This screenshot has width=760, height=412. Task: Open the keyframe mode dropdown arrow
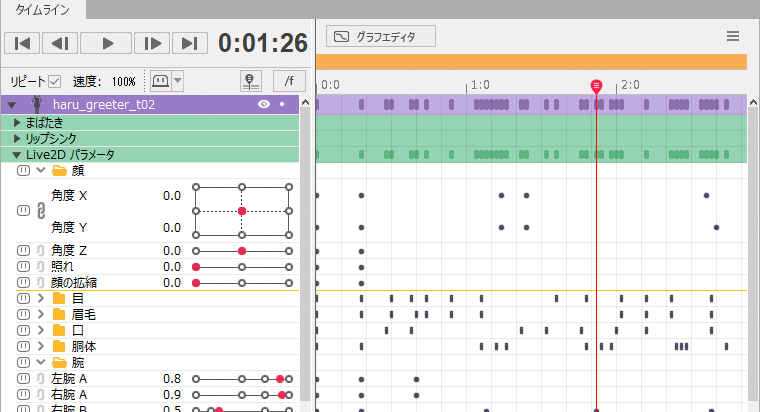[x=177, y=81]
